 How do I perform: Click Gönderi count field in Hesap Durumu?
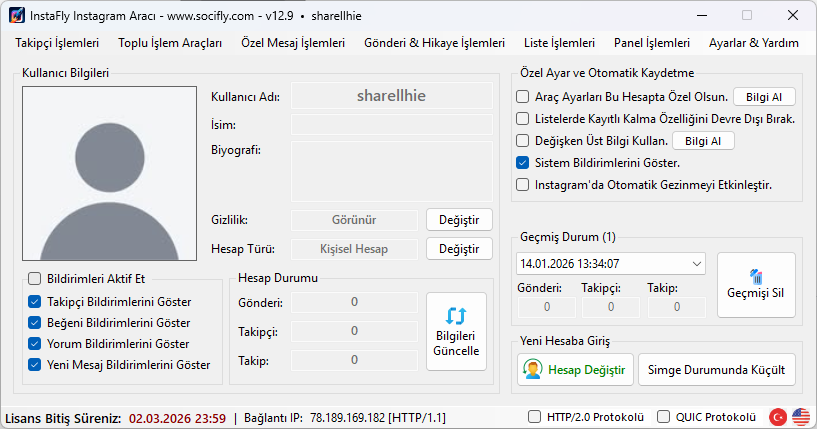354,302
